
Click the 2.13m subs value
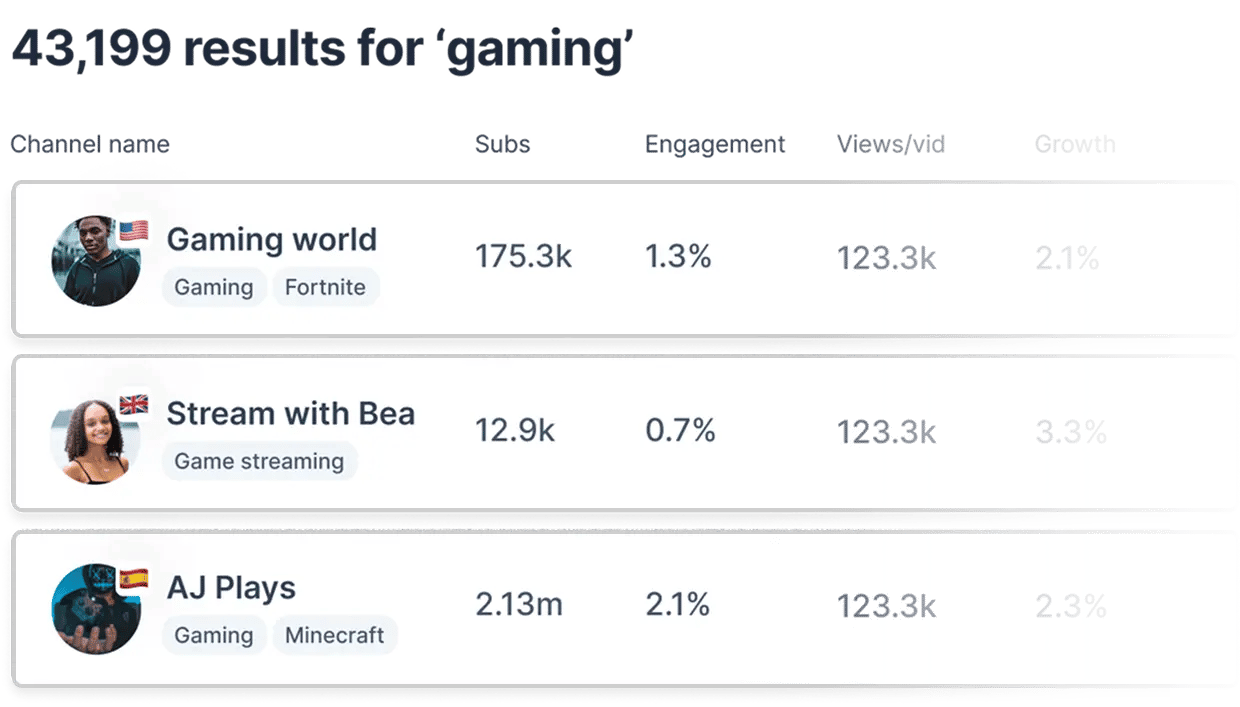tap(519, 606)
